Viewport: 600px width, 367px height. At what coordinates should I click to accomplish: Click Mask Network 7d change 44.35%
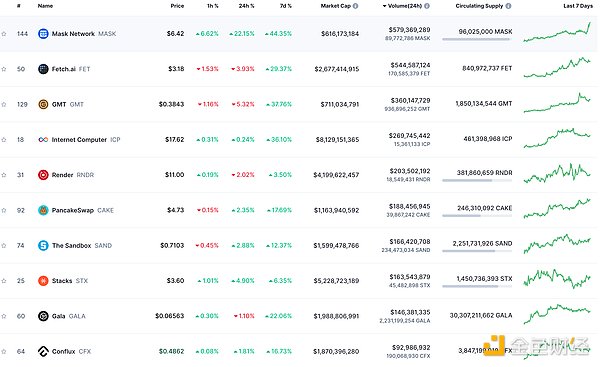[x=278, y=34]
